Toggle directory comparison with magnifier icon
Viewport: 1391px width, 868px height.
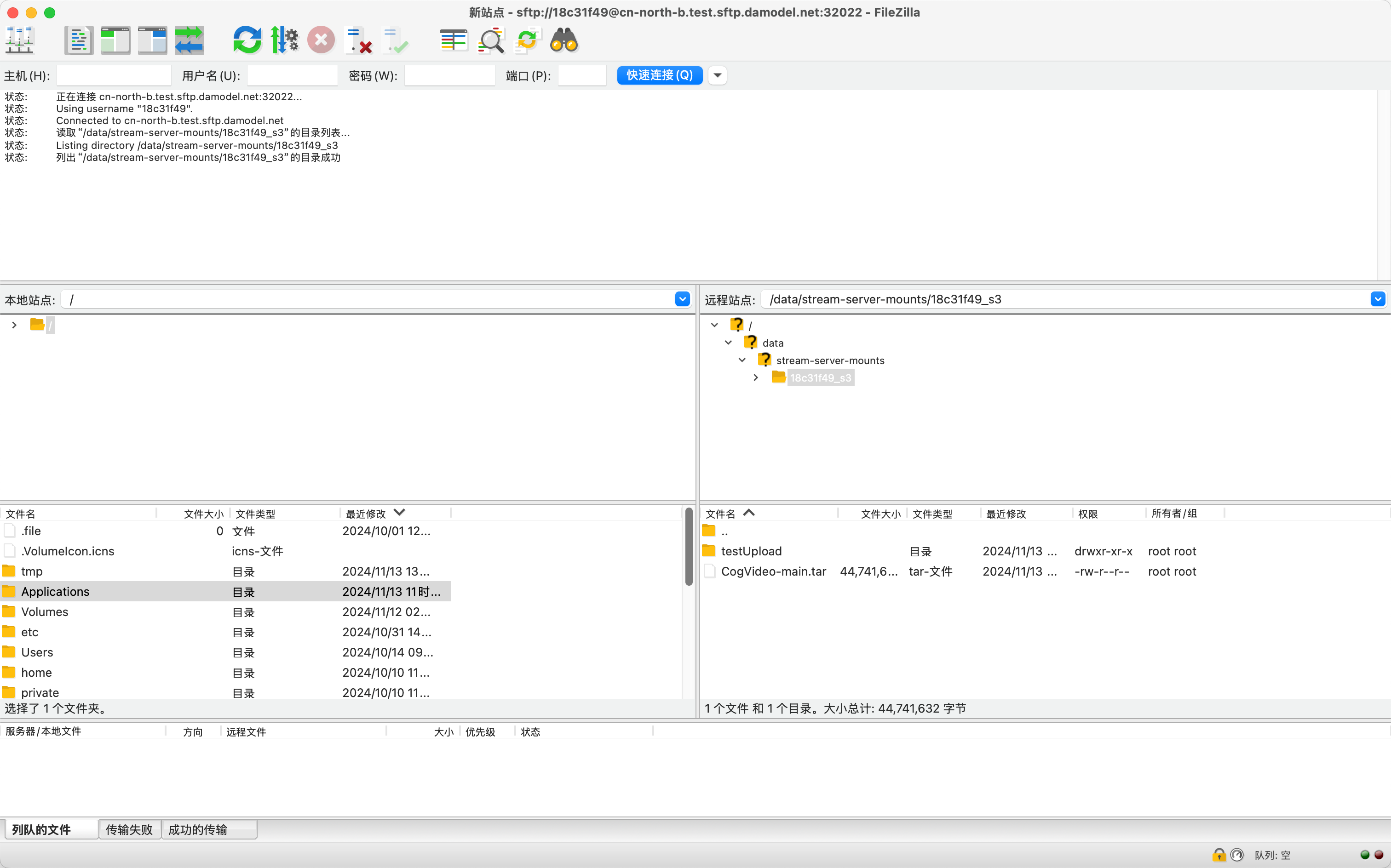(490, 40)
